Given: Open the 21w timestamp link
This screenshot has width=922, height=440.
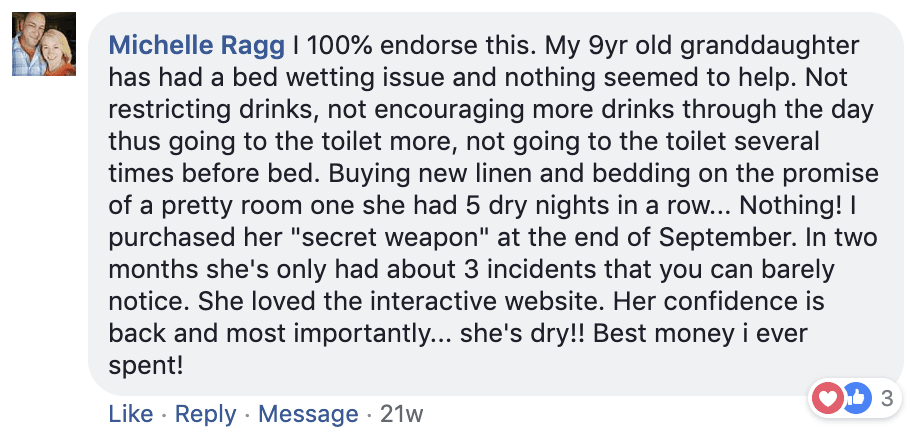Looking at the screenshot, I should 405,414.
